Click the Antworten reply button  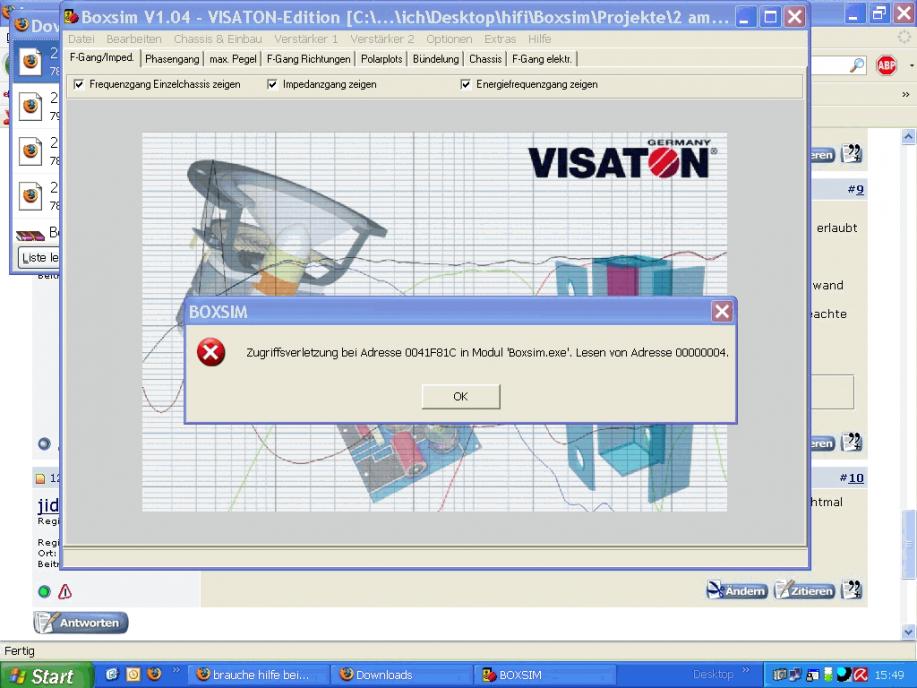pos(81,622)
